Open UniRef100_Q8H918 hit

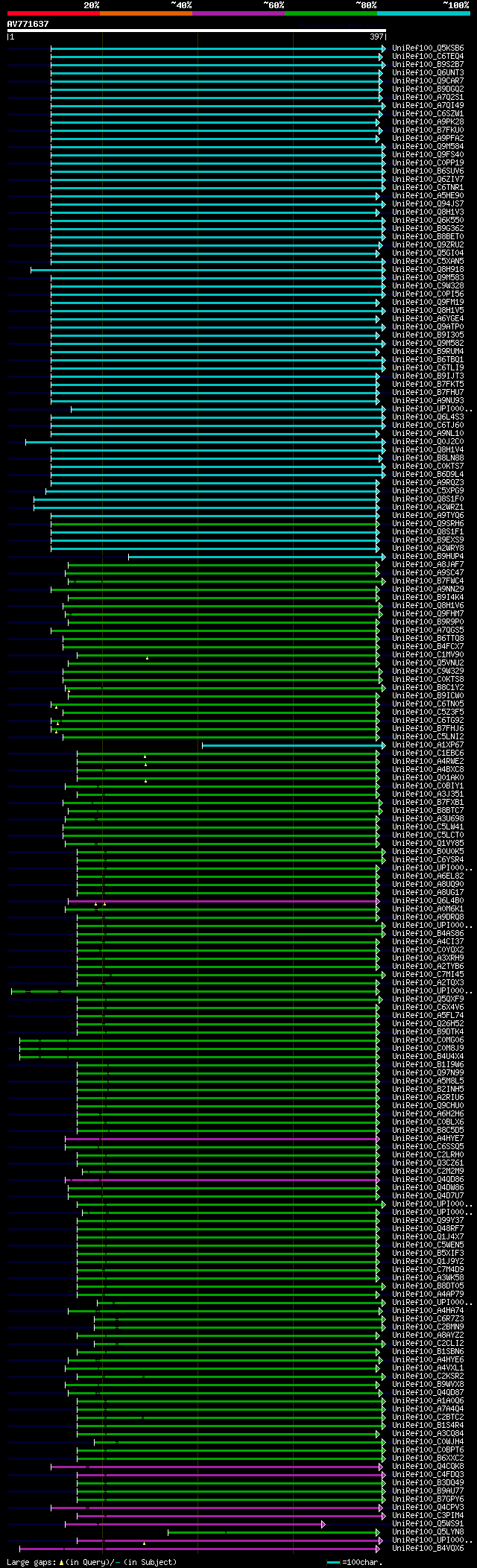[428, 270]
